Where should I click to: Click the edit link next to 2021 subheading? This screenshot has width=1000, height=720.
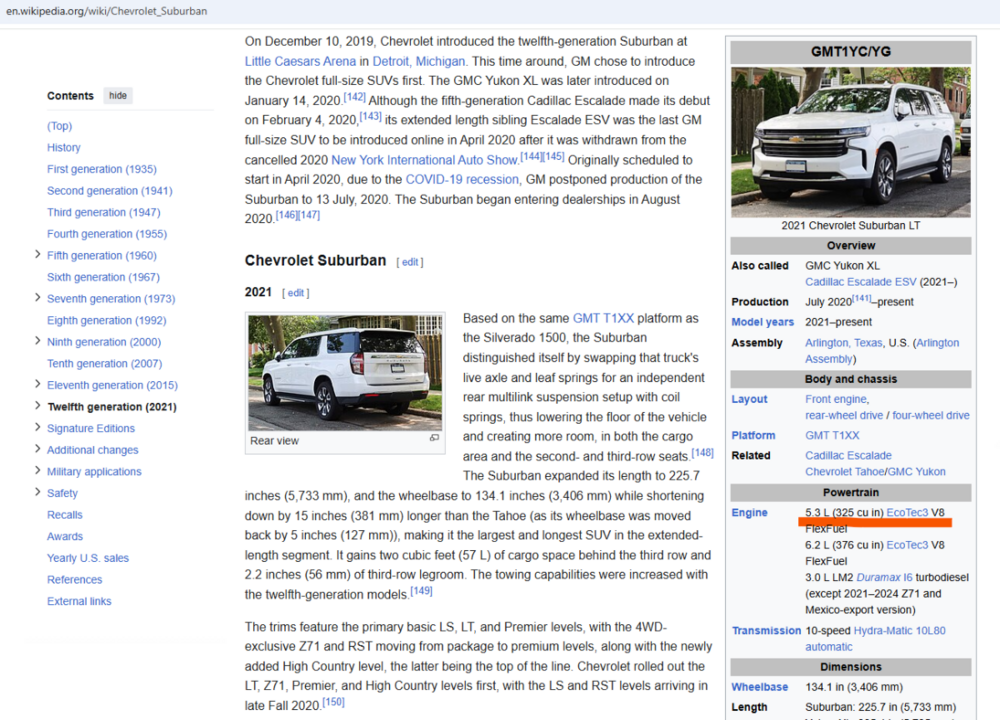(296, 293)
